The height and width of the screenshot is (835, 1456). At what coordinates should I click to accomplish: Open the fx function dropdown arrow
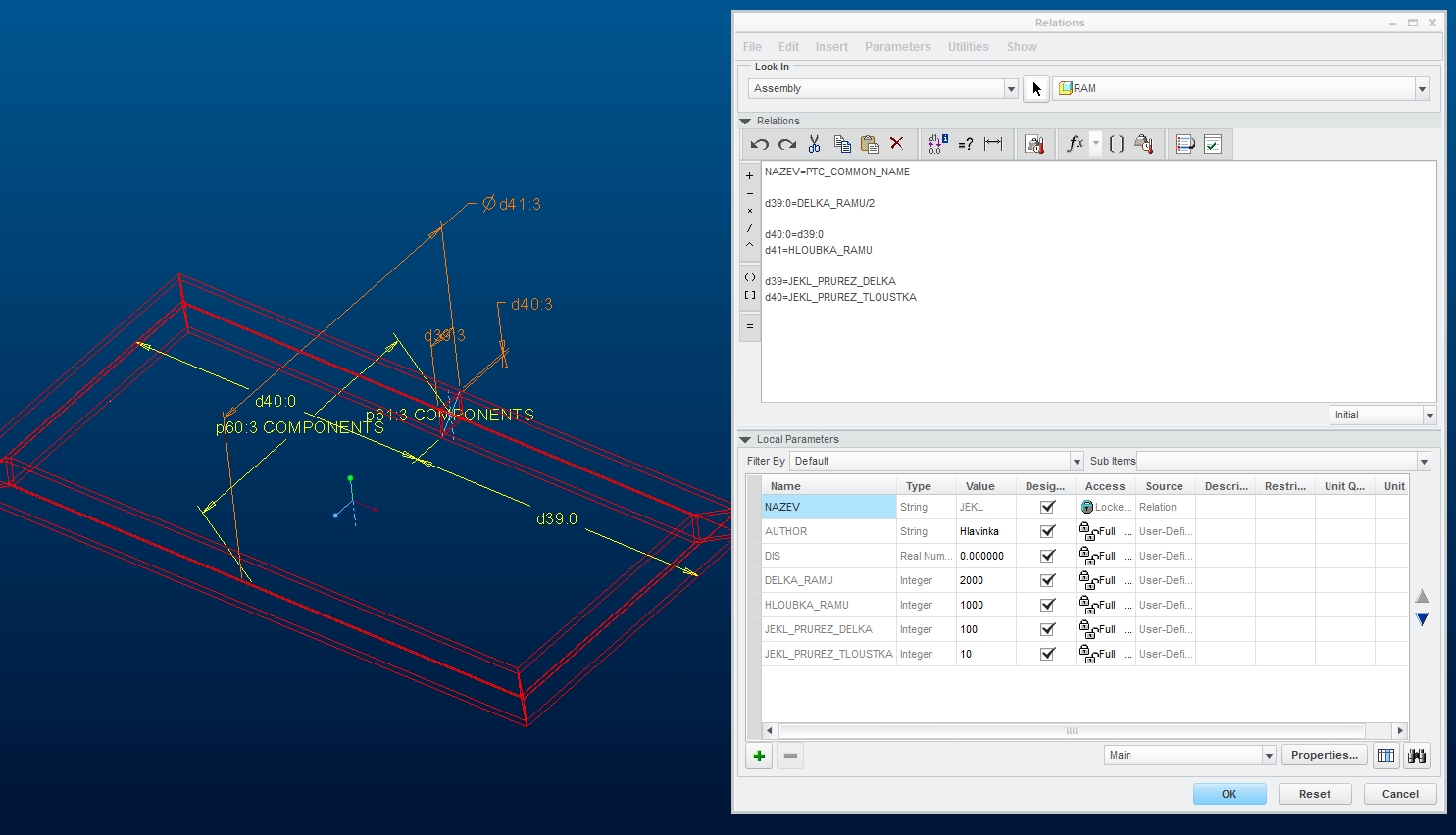point(1096,144)
